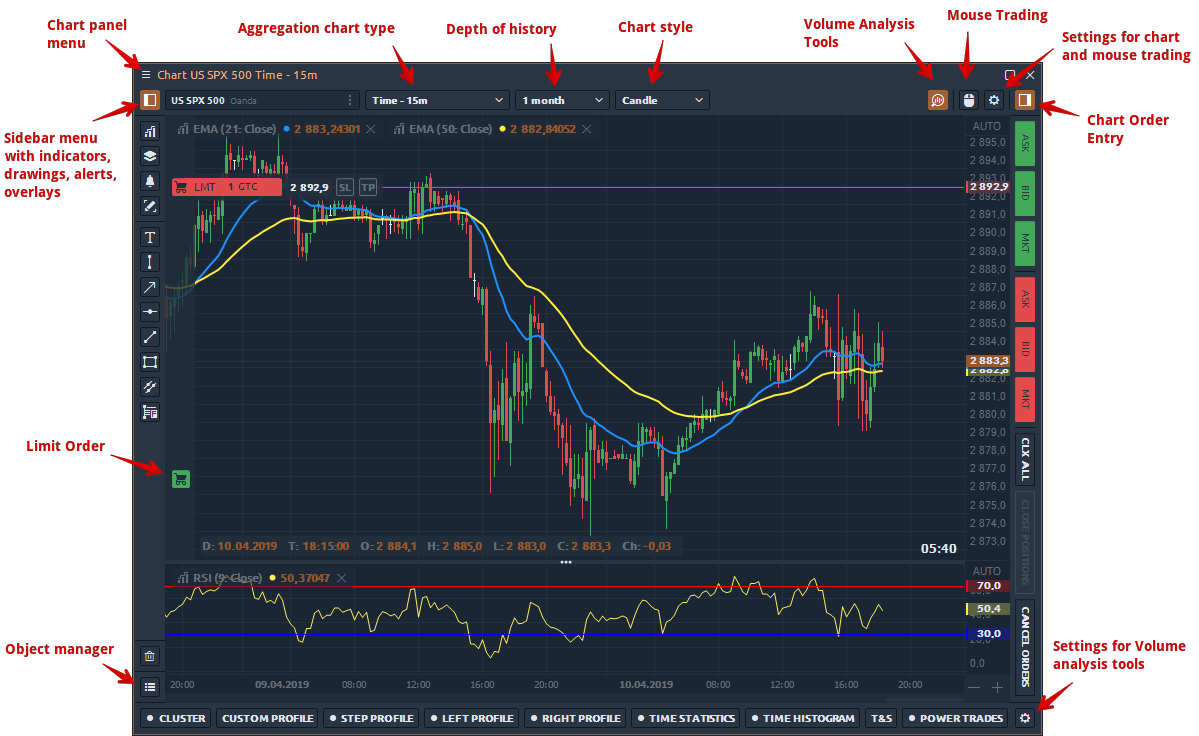Image resolution: width=1199 pixels, height=736 pixels.
Task: Open the indicators menu in the sidebar
Action: coord(150,131)
